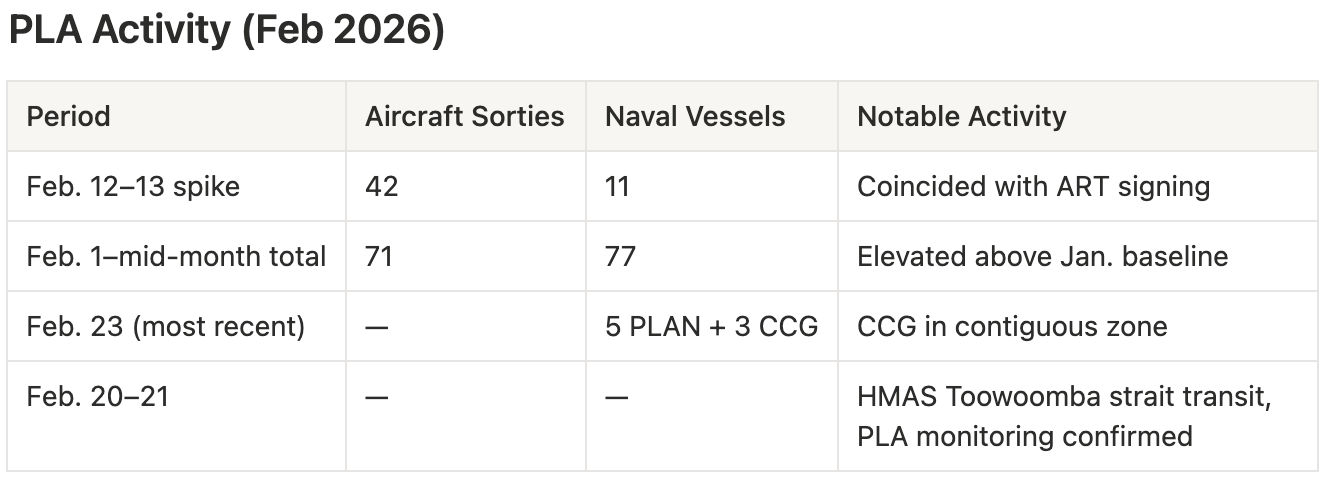Viewport: 1332px width, 484px height.
Task: Select the aircraft sorties value 71
Action: coord(379,256)
